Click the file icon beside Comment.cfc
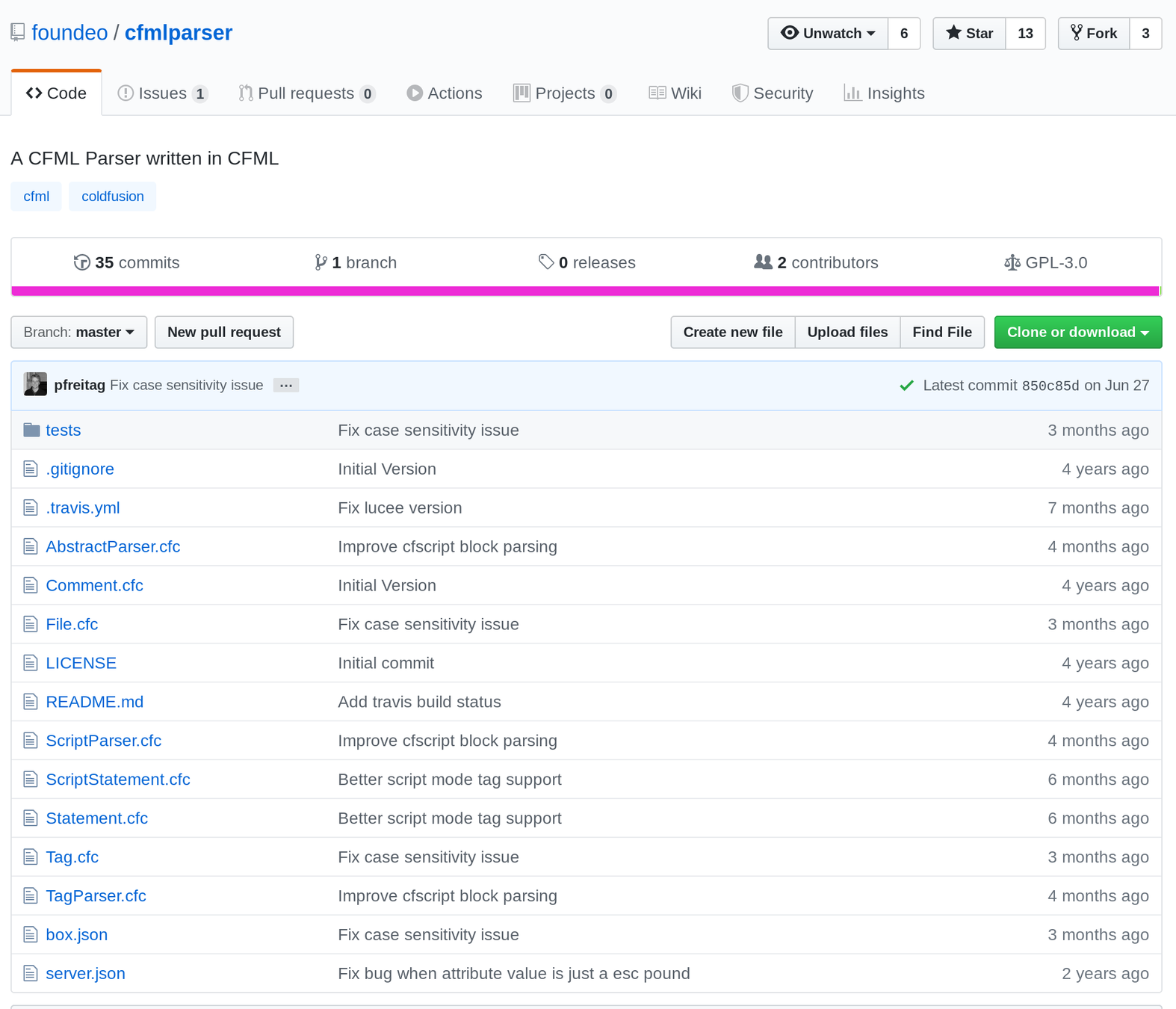The width and height of the screenshot is (1176, 1009). pyautogui.click(x=30, y=585)
